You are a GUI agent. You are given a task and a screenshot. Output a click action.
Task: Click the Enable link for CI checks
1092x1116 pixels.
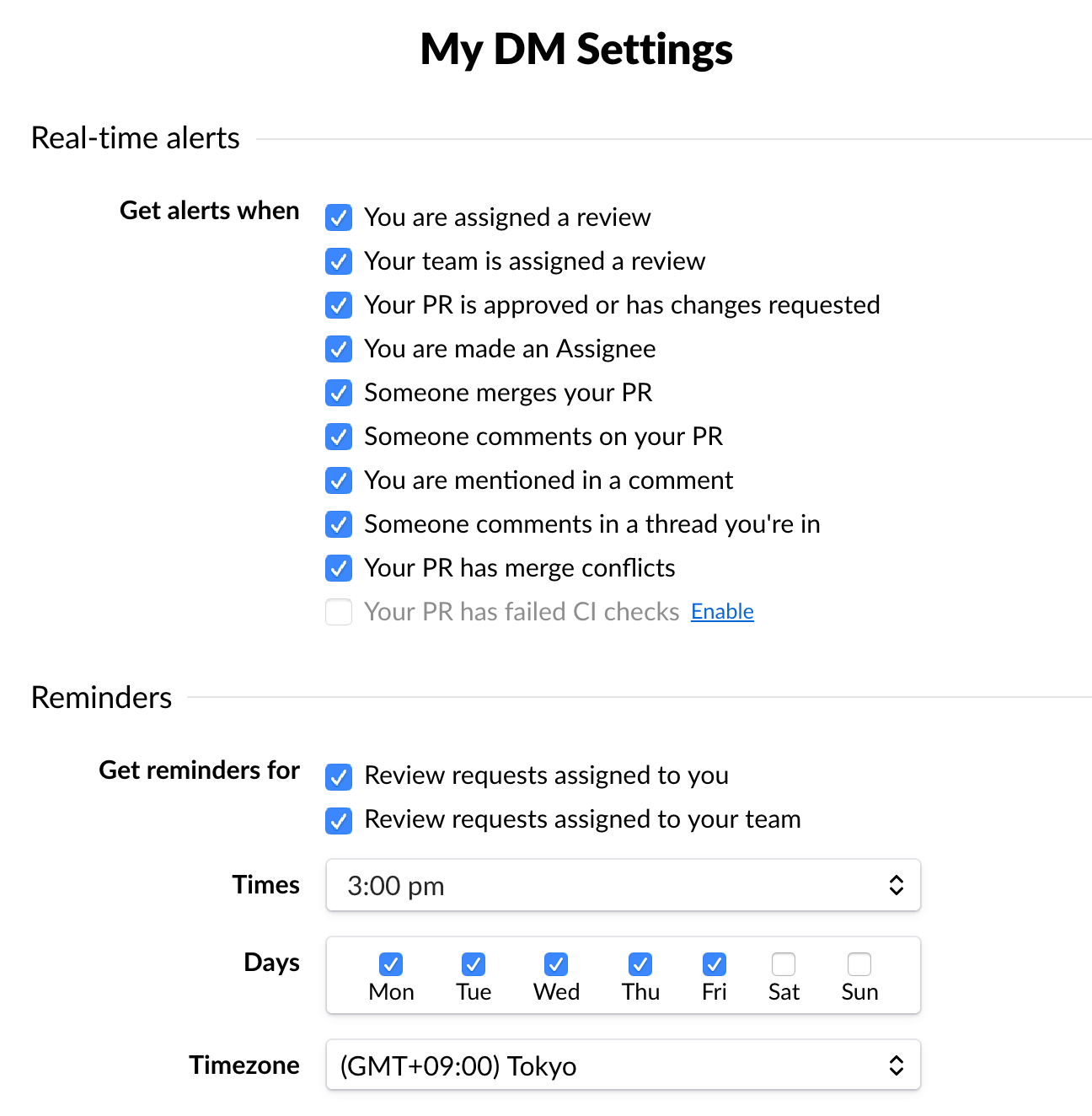[722, 612]
